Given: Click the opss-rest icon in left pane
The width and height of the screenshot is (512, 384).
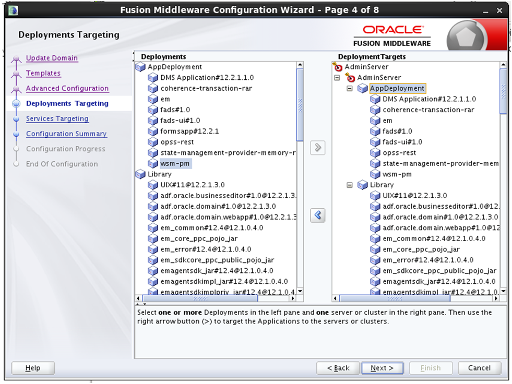Looking at the screenshot, I should (x=153, y=142).
